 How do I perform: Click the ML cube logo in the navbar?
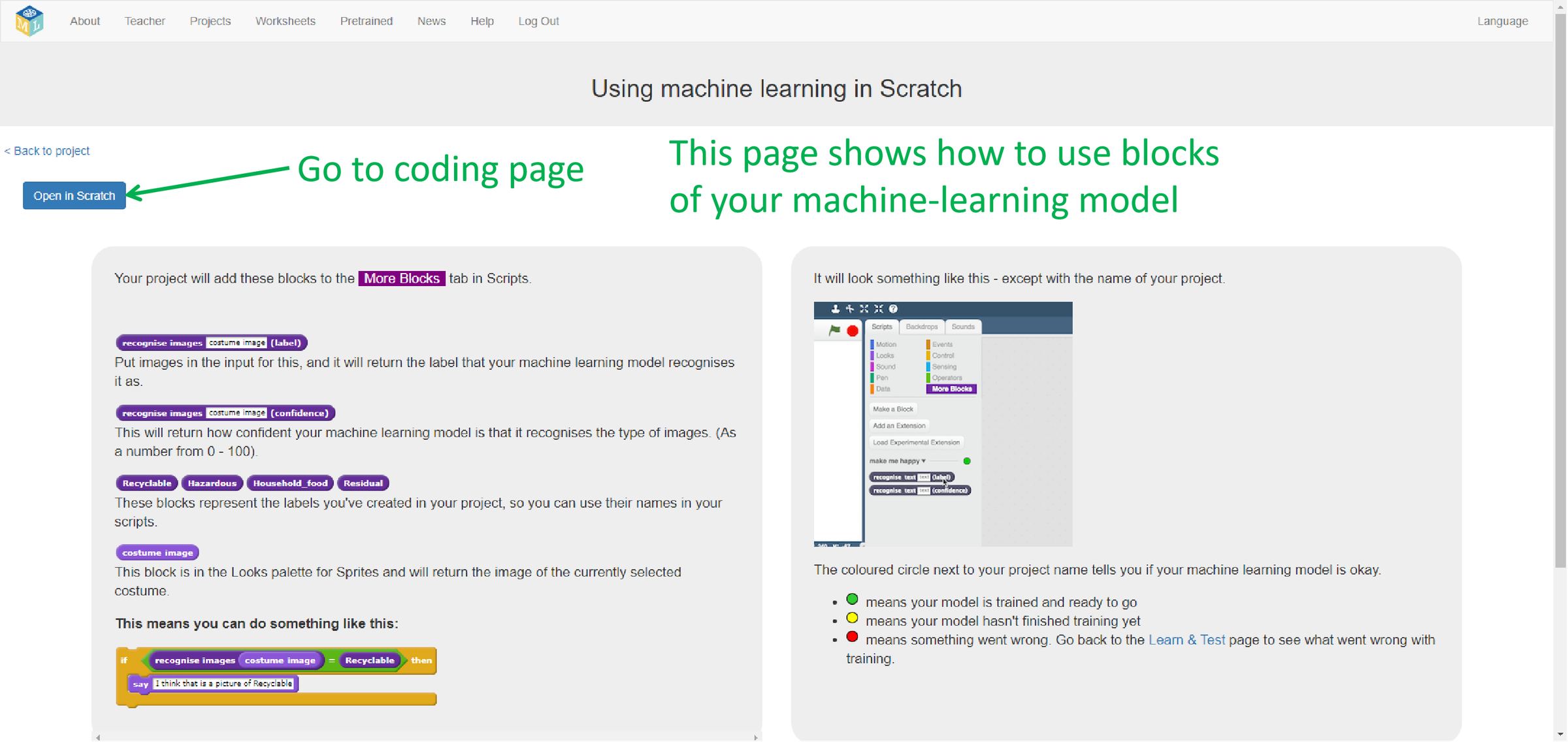[x=29, y=21]
